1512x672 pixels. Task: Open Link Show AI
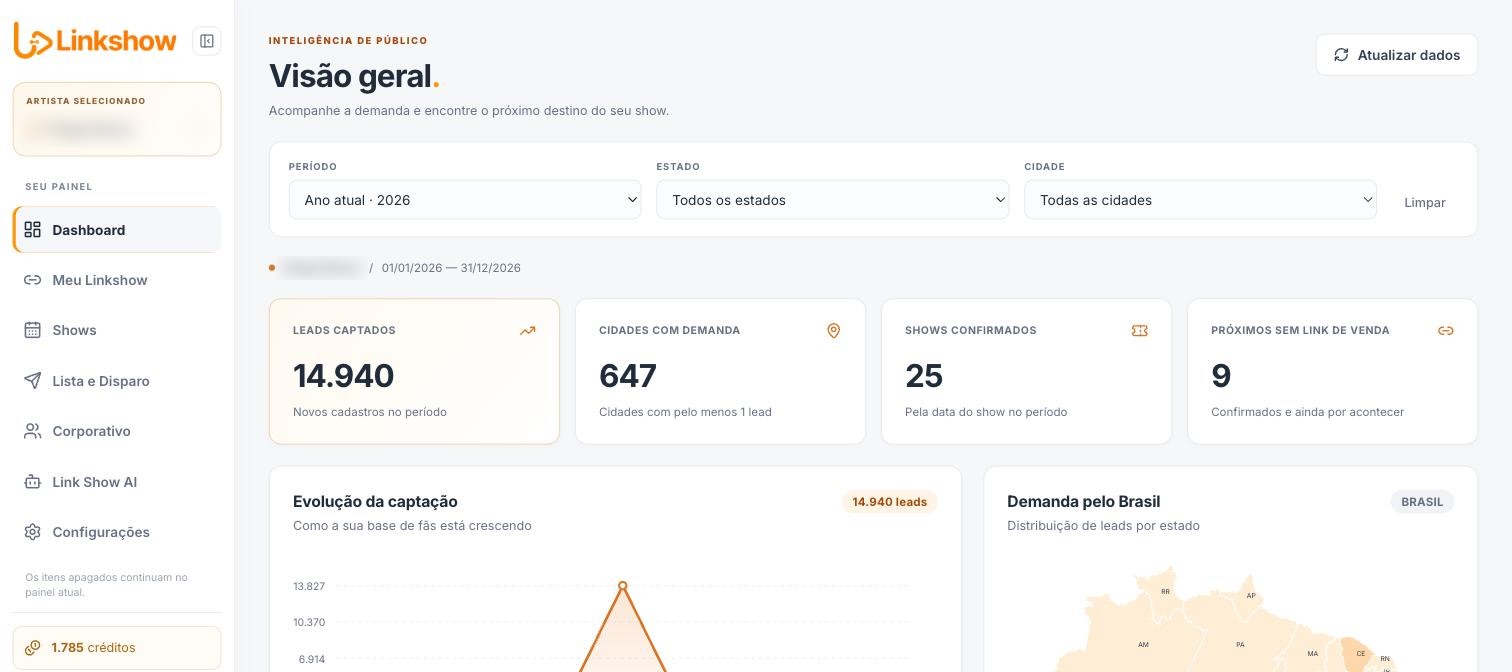click(117, 482)
